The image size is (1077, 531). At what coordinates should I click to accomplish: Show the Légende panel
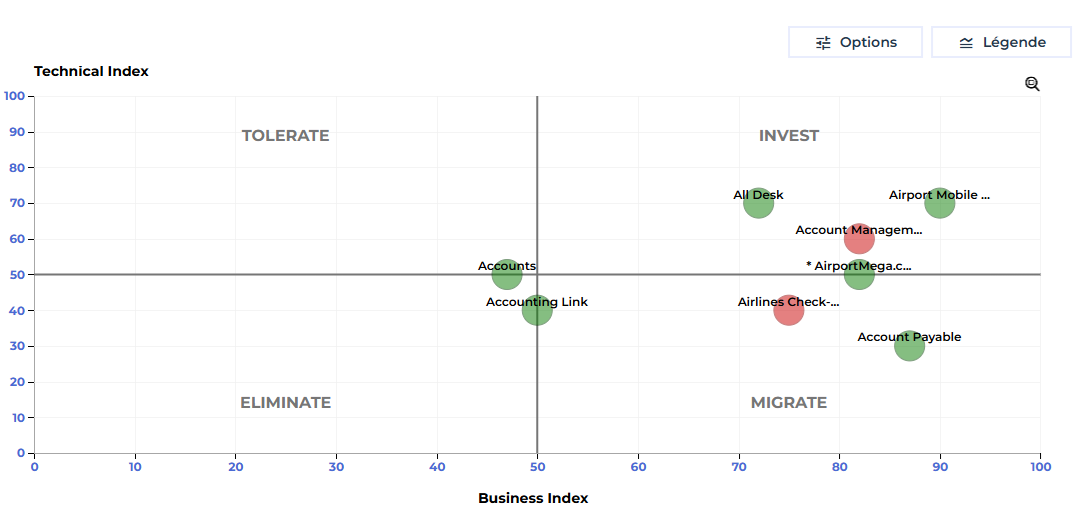(x=1001, y=42)
